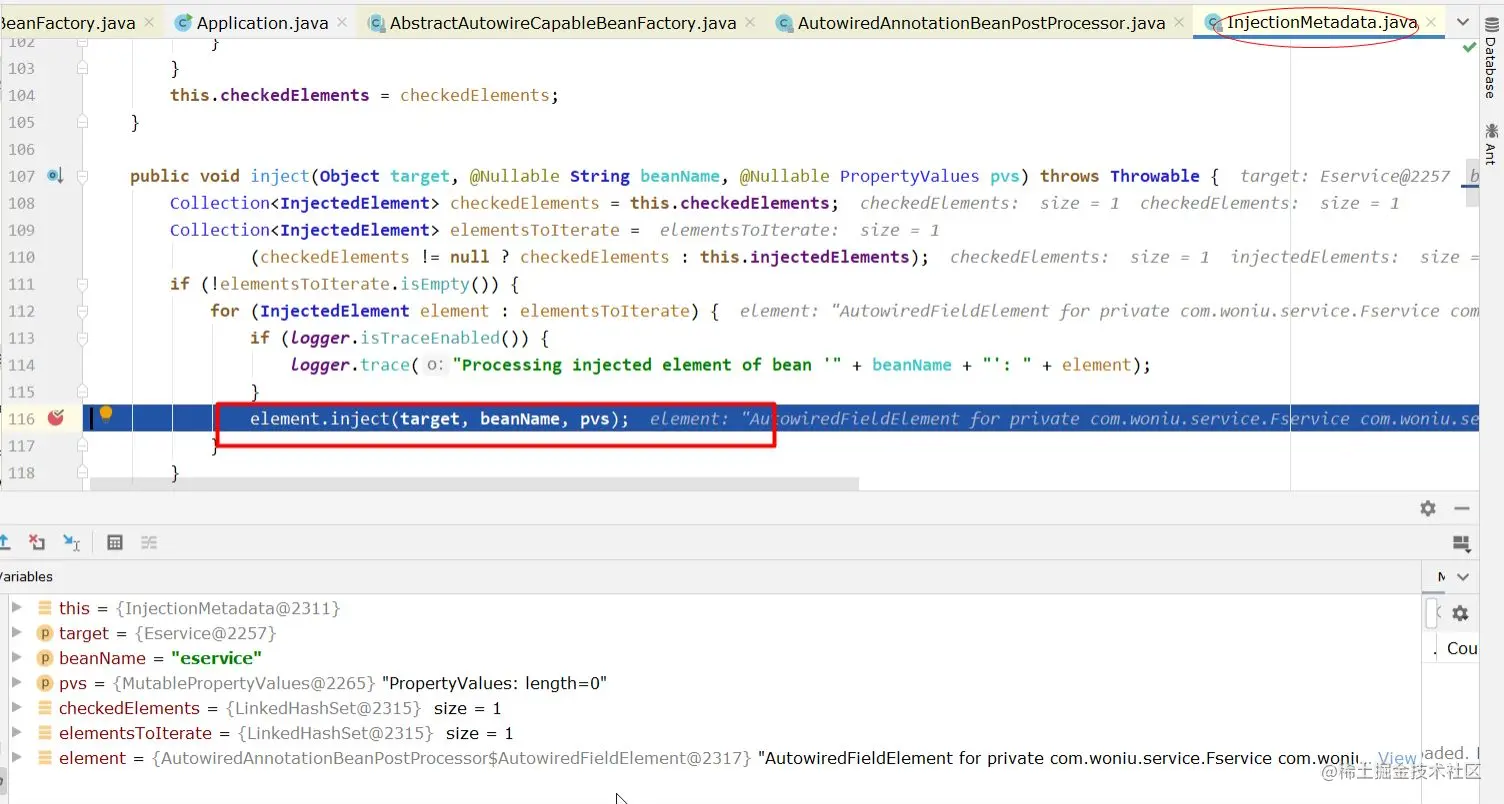Click the Trace Current Stream Chain icon
Viewport: 1504px width, 804px height.
(x=149, y=542)
